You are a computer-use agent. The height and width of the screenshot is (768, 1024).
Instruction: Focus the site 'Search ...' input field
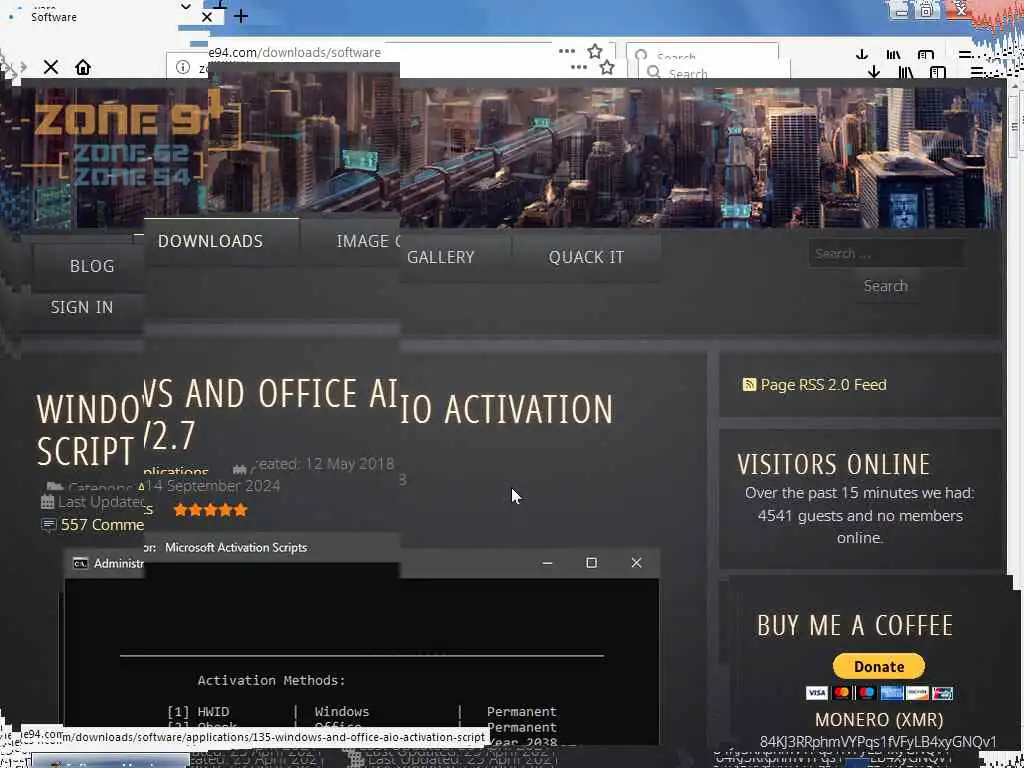[886, 253]
